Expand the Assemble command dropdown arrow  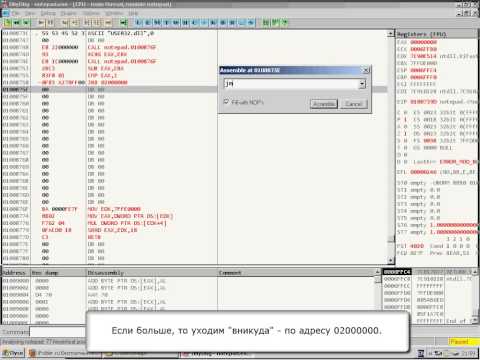[x=362, y=84]
